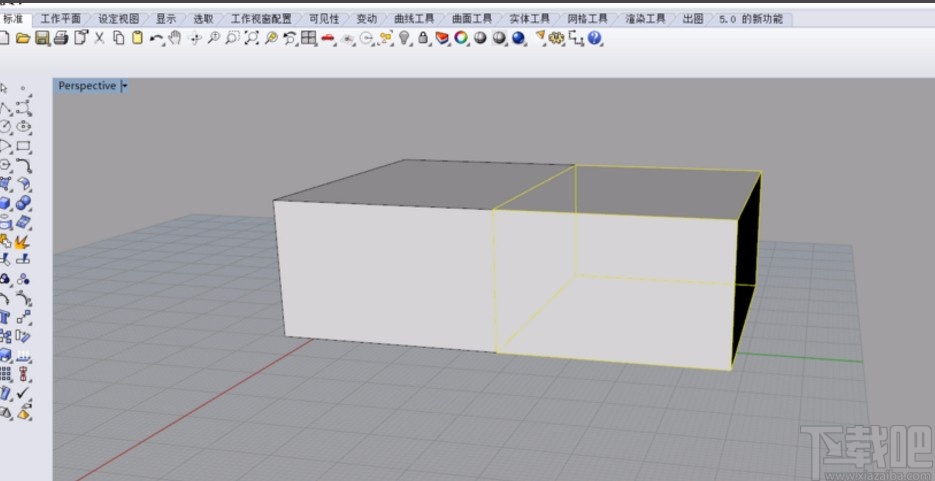
Task: Switch to the 设定视图 tab
Action: click(119, 19)
